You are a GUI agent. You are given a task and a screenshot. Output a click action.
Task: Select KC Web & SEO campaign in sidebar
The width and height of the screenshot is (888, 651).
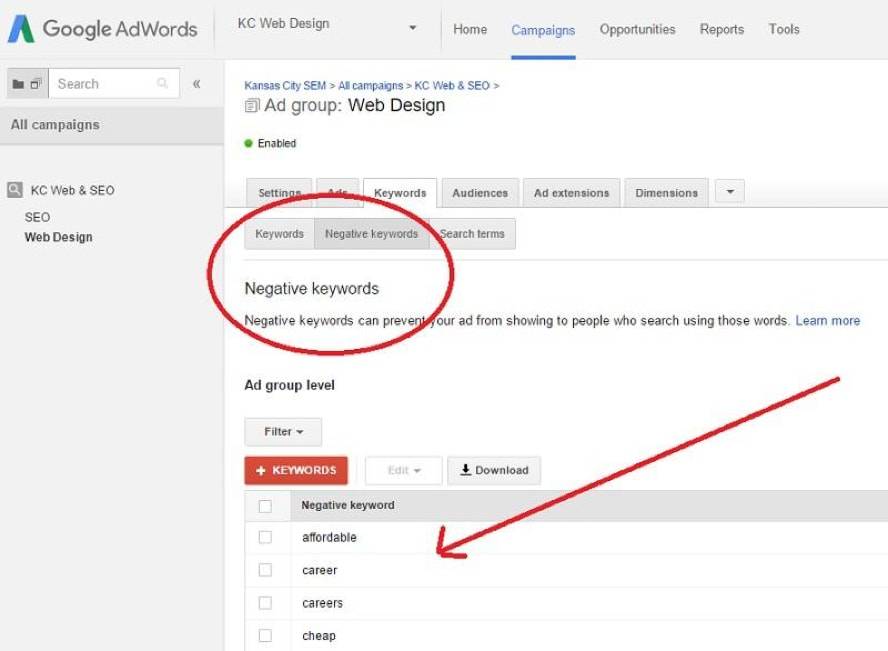pos(72,190)
